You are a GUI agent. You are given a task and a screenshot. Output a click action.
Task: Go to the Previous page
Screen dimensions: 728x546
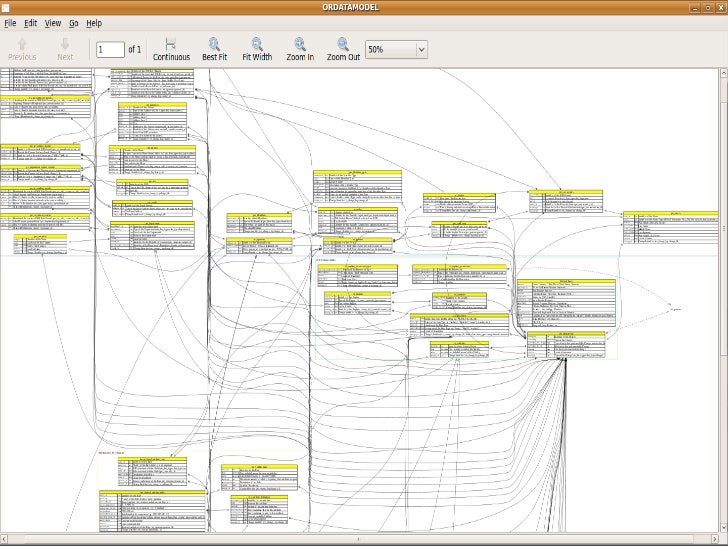coord(21,49)
